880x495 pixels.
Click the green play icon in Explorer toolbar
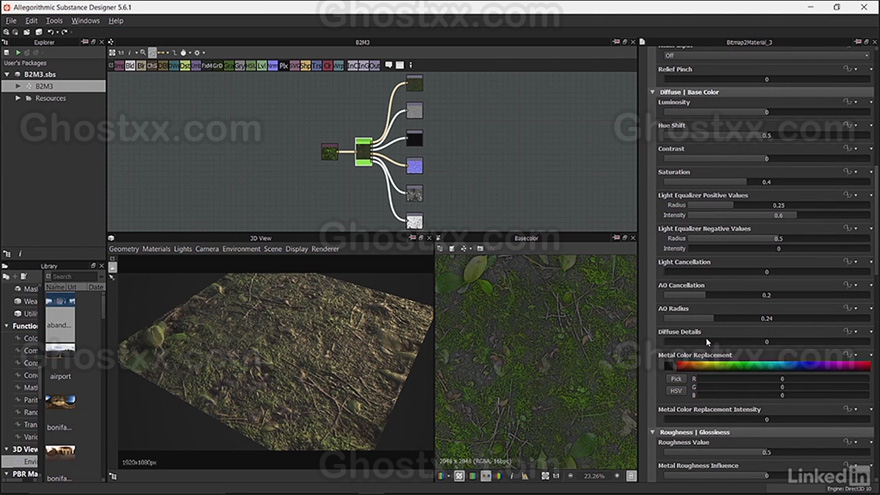click(x=17, y=52)
